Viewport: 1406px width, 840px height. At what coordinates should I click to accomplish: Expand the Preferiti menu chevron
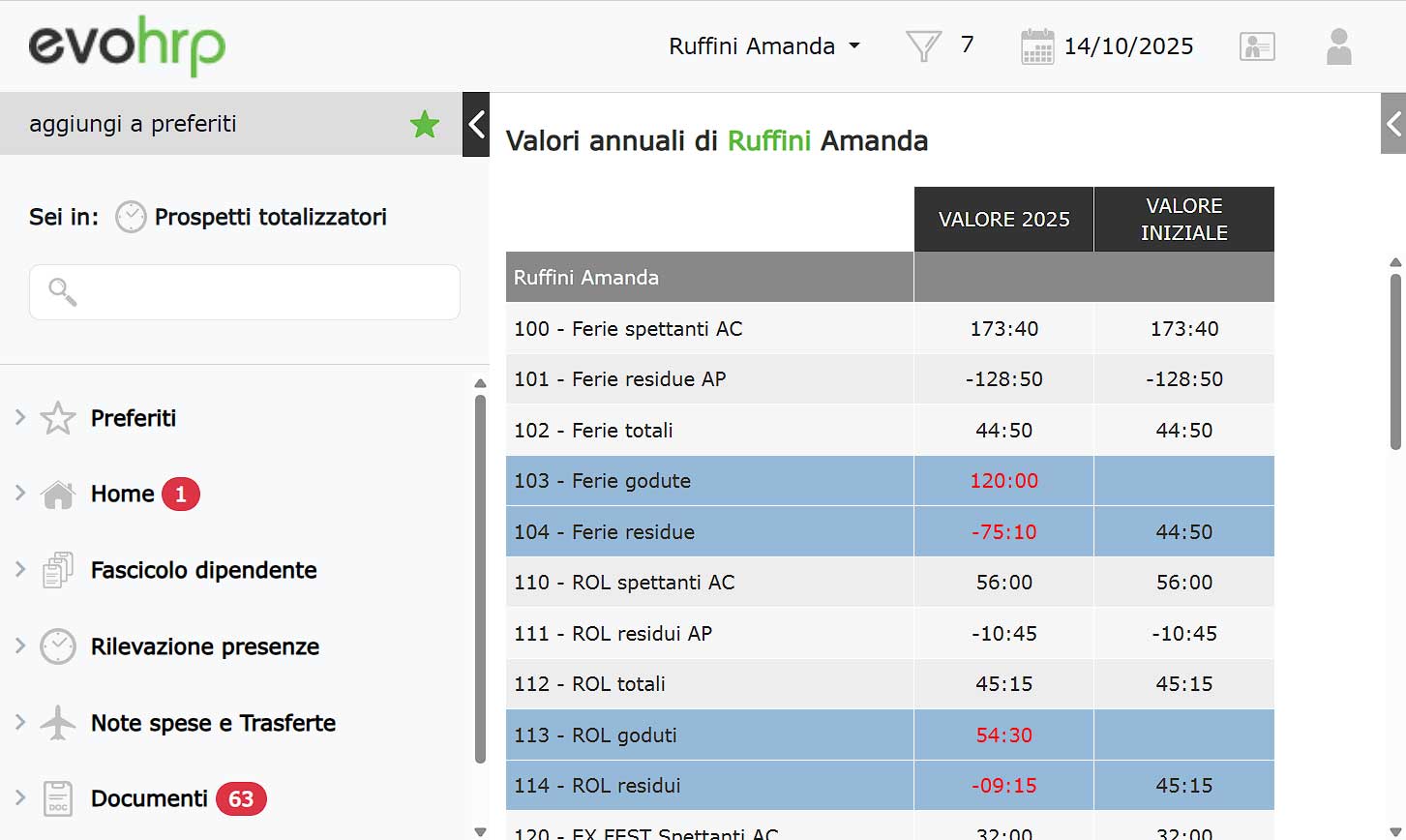tap(20, 418)
